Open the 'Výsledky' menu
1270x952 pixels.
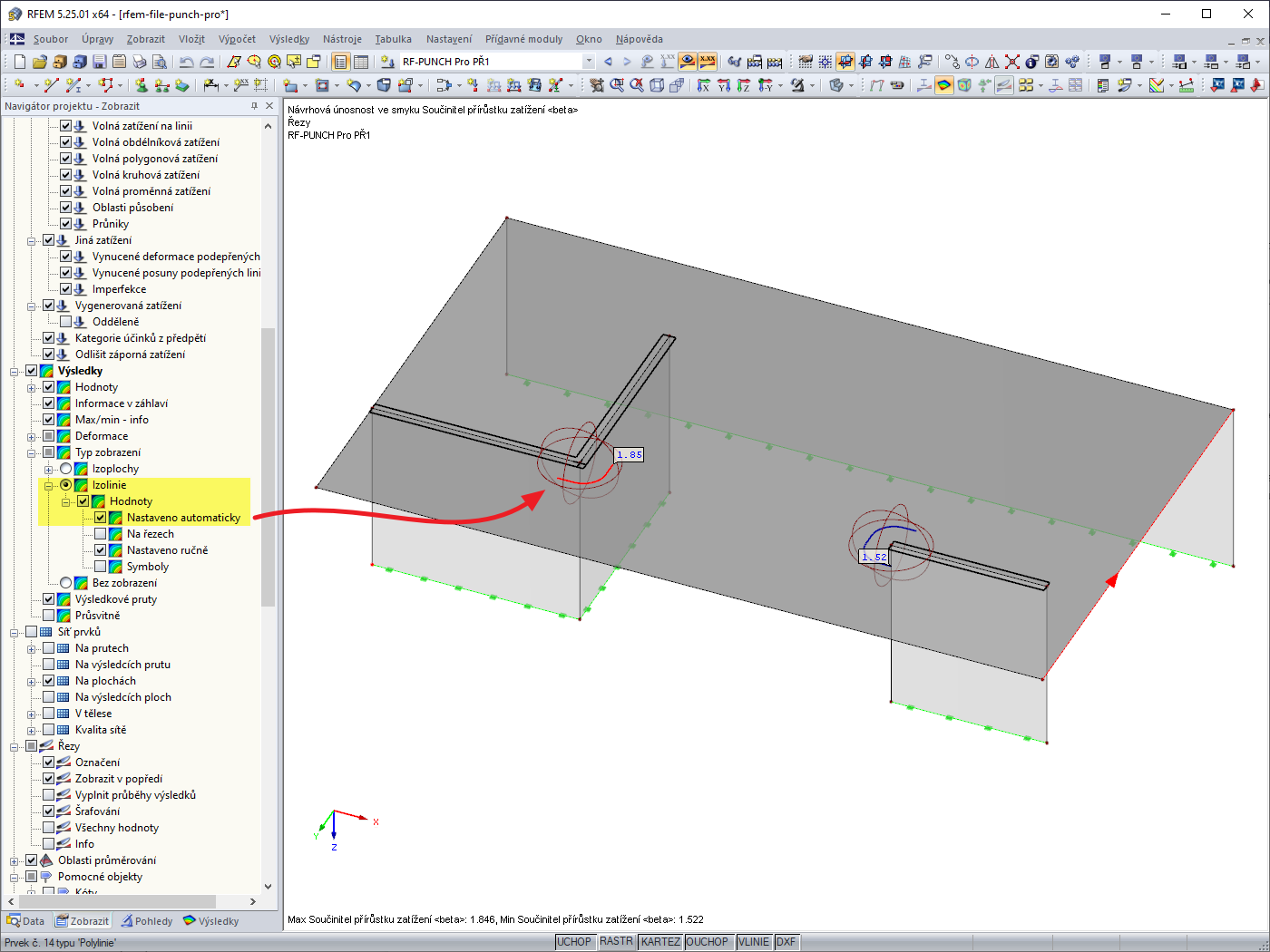tap(289, 39)
